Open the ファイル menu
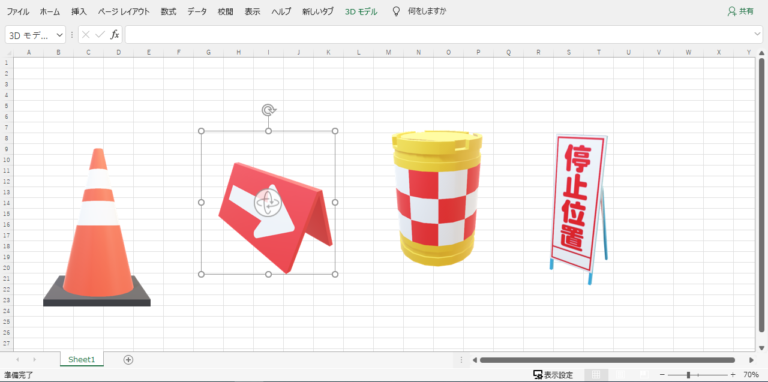 18,12
